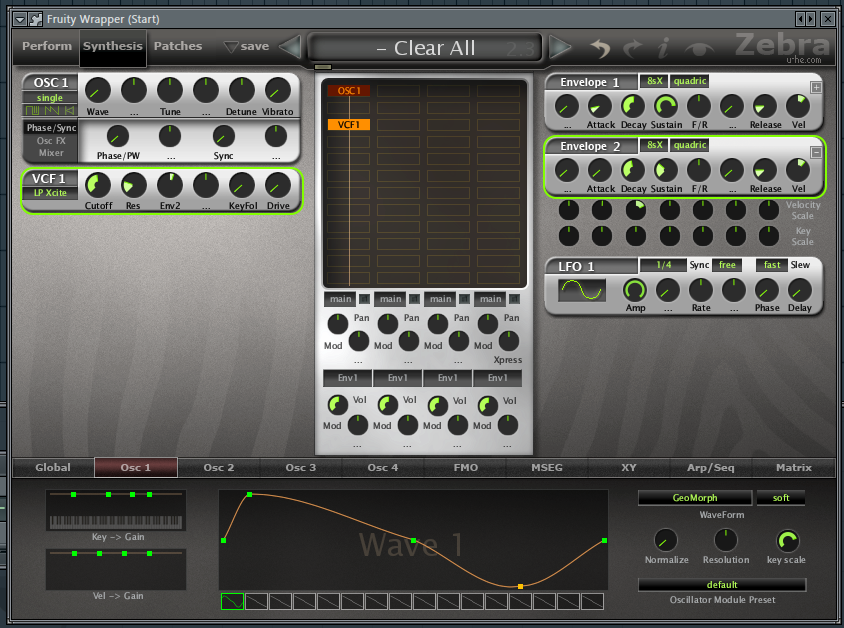Toggle the mute box beside fourth main output

(x=515, y=299)
